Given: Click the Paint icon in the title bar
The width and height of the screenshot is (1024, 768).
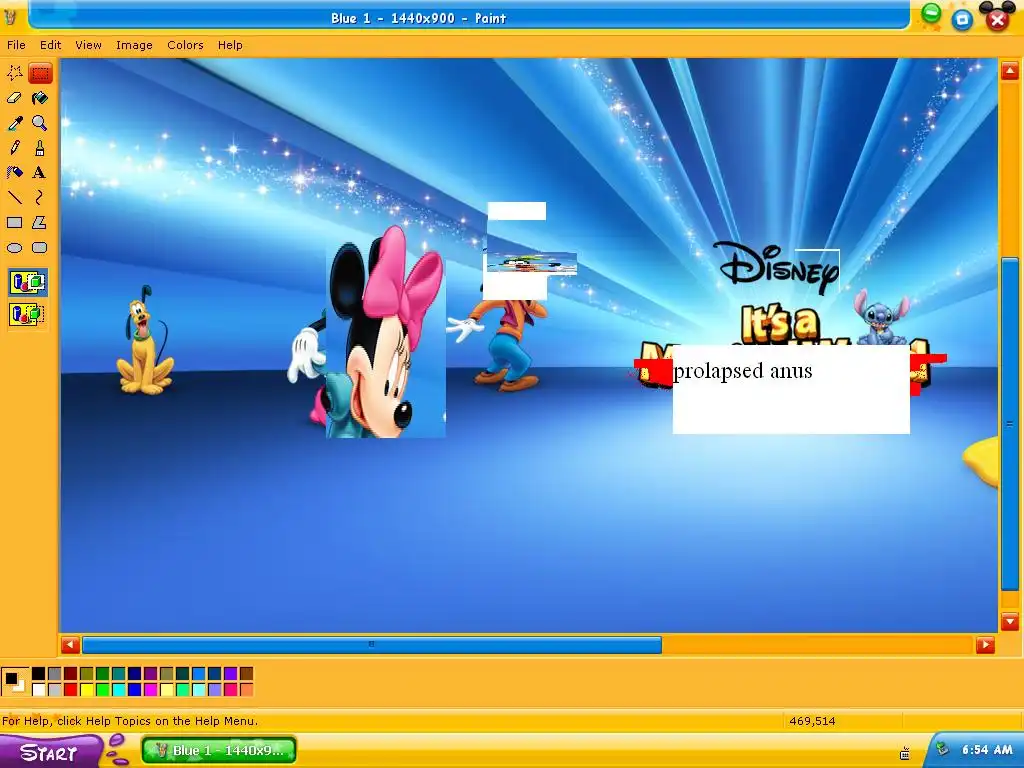Looking at the screenshot, I should (x=10, y=17).
